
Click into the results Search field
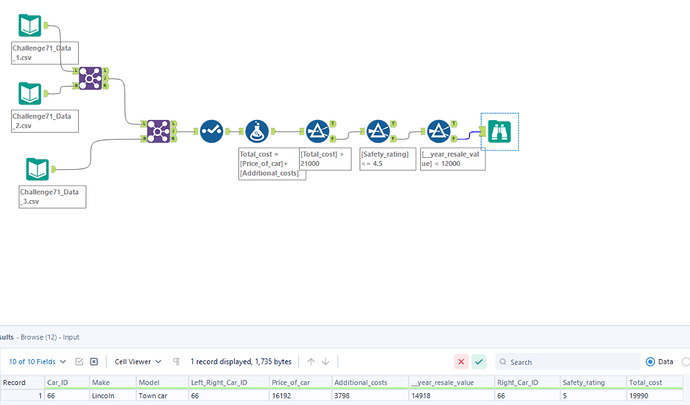click(x=568, y=362)
